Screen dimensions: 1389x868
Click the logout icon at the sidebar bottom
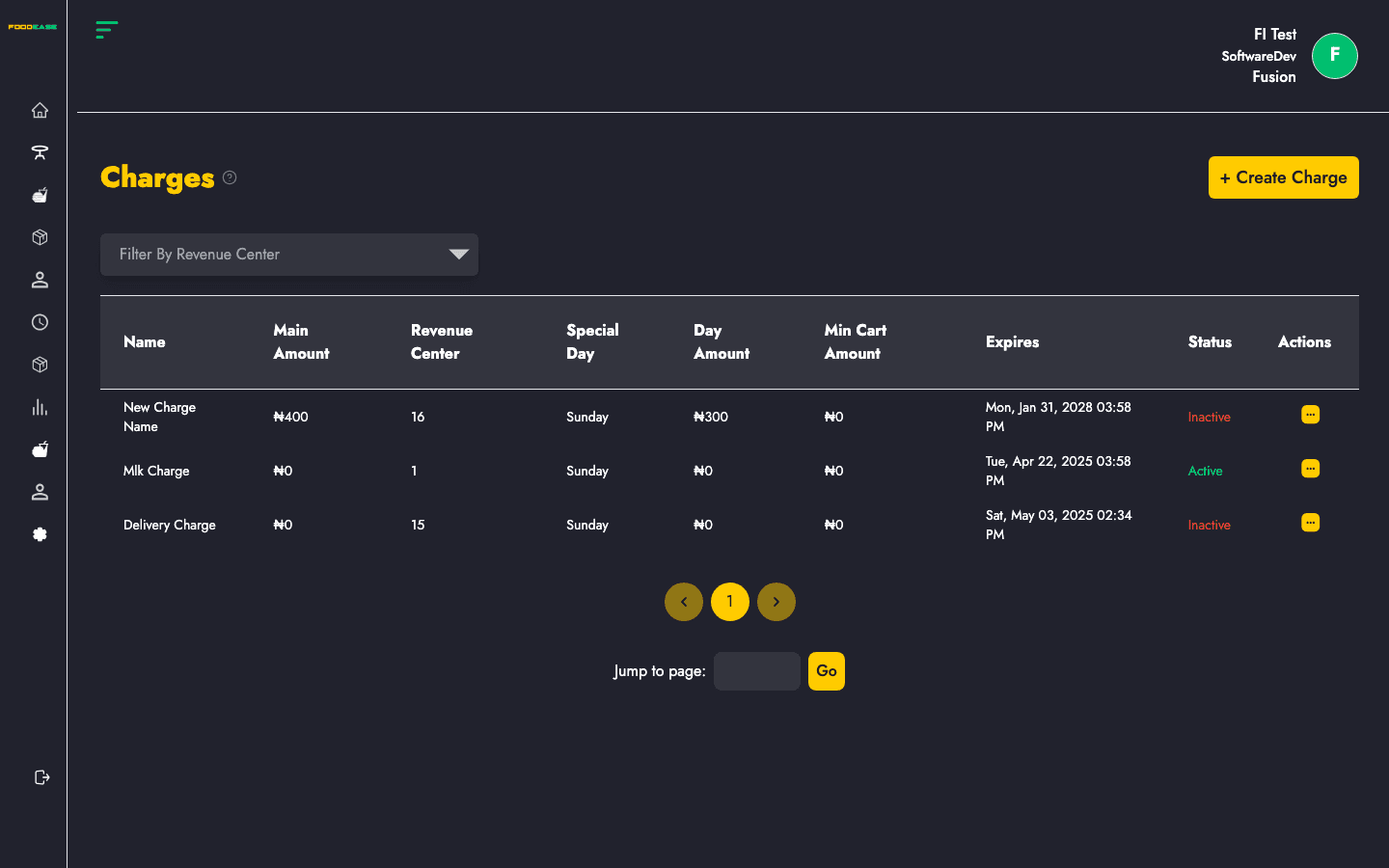tap(41, 777)
